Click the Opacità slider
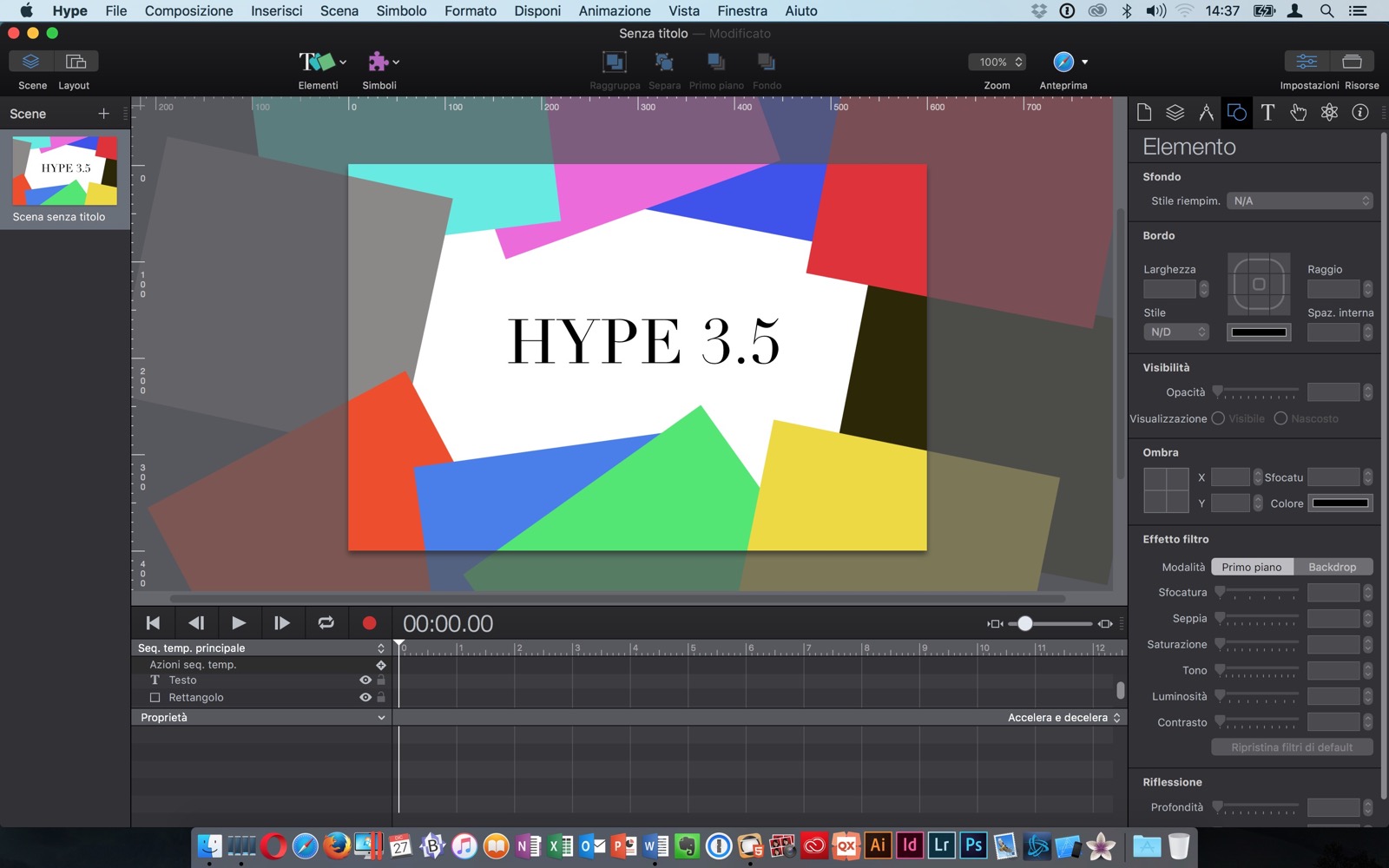Image resolution: width=1389 pixels, height=868 pixels. pyautogui.click(x=1256, y=392)
